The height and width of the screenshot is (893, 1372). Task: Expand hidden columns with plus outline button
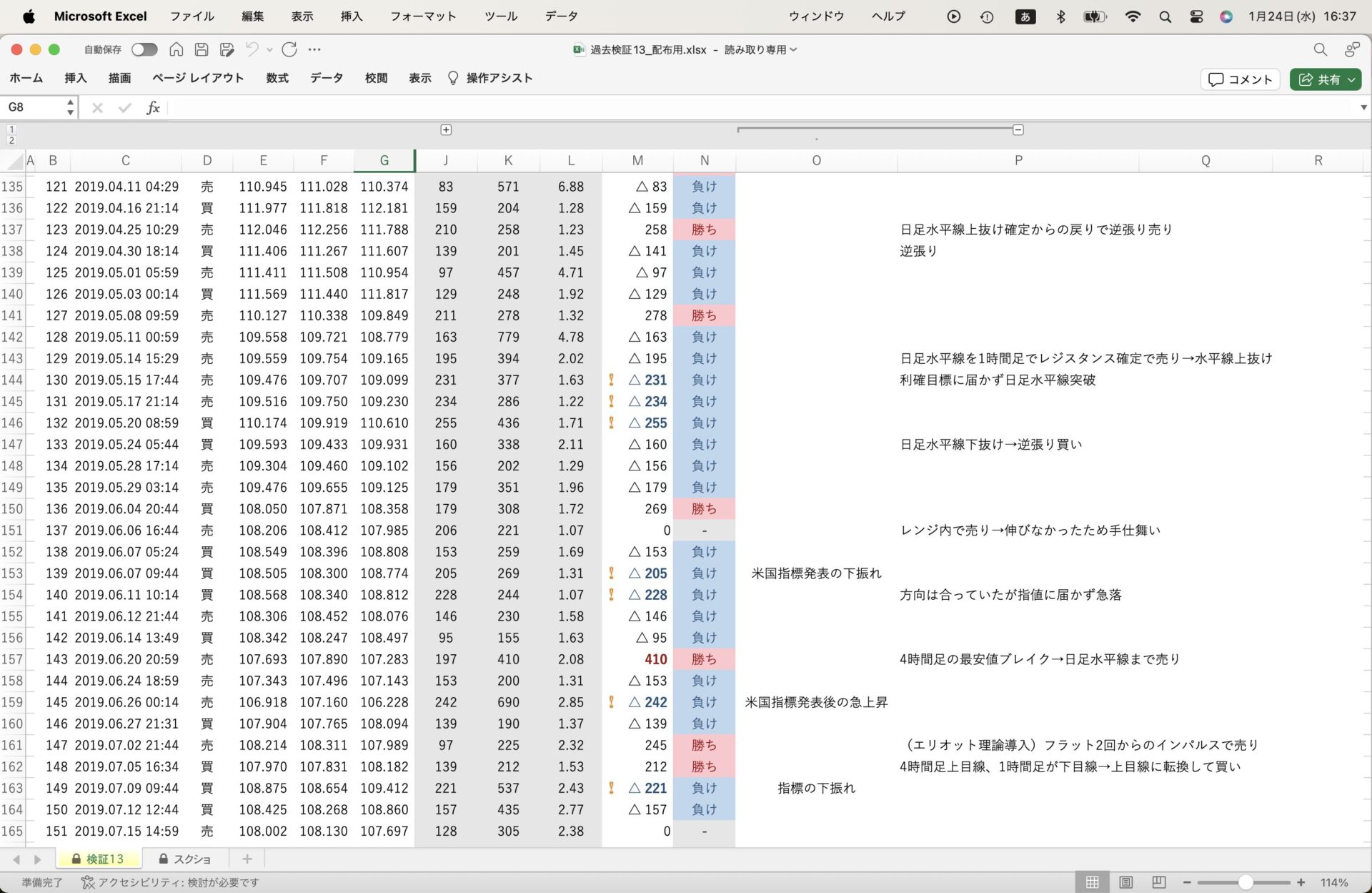[446, 129]
